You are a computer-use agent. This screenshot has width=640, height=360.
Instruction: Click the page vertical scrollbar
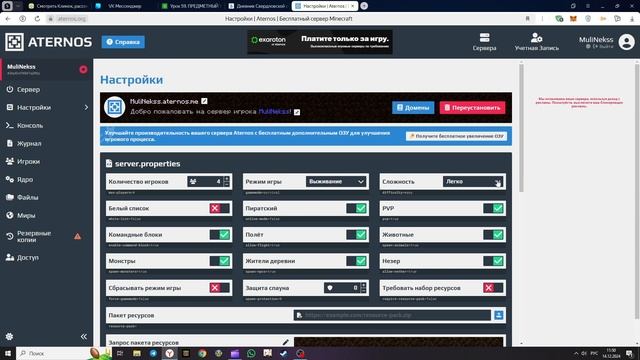pyautogui.click(x=521, y=128)
